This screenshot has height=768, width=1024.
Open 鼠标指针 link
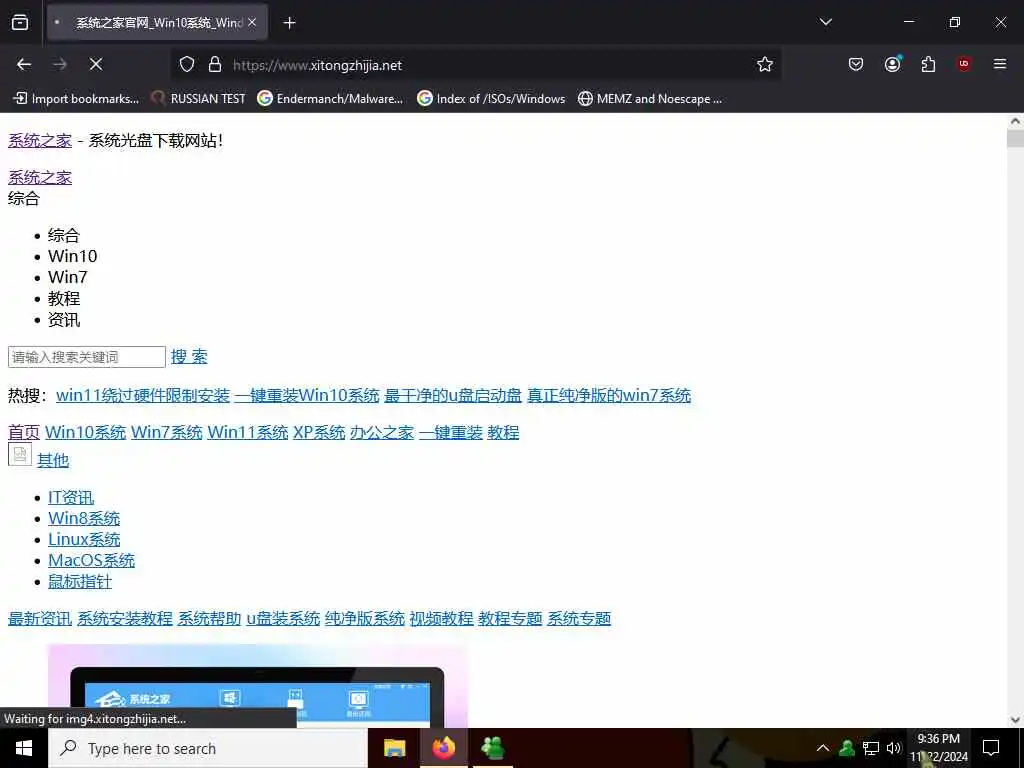(80, 581)
